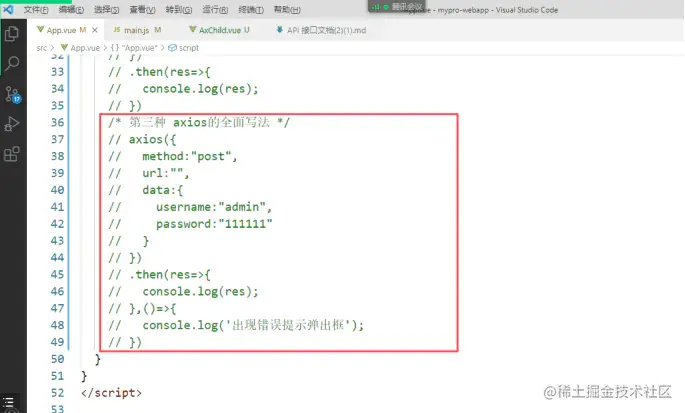Click the '第三种 axios的全面写法' comment line
The image size is (685, 413).
point(199,122)
